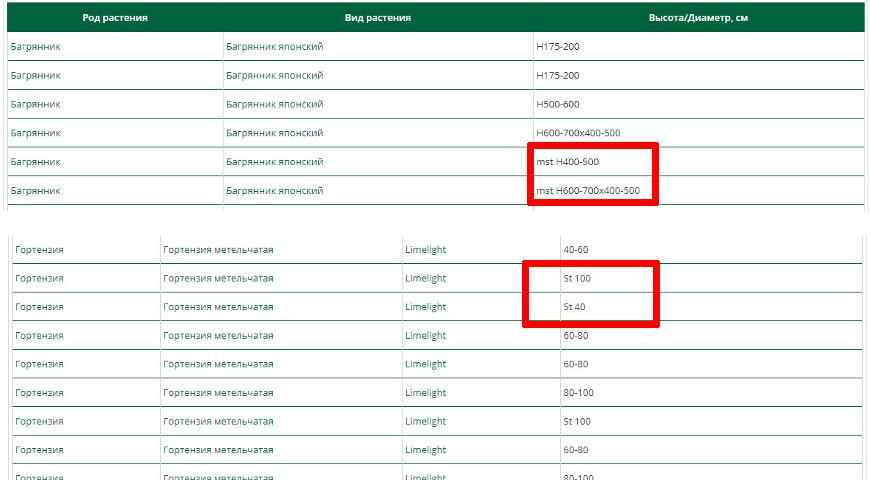Select the H500-600 height cell
This screenshot has width=870, height=480.
558,104
